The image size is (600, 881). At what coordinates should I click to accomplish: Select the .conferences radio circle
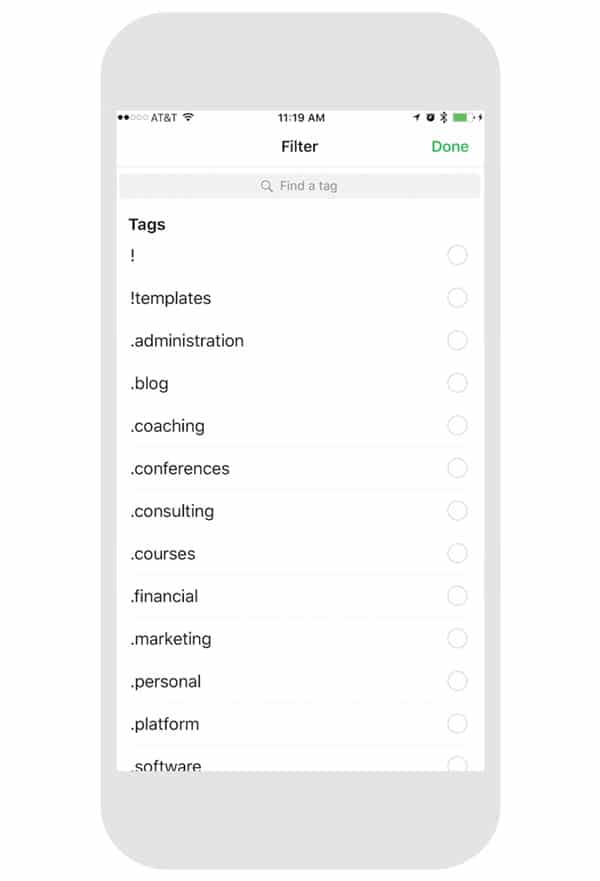(457, 468)
